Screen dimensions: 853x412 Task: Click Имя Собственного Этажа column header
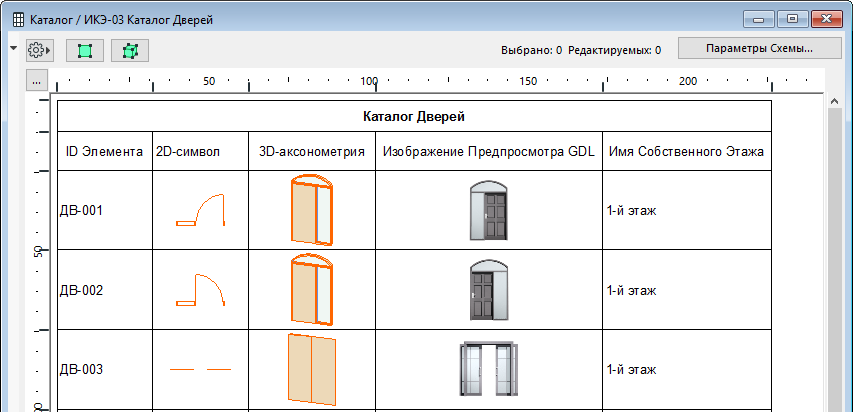[x=687, y=151]
